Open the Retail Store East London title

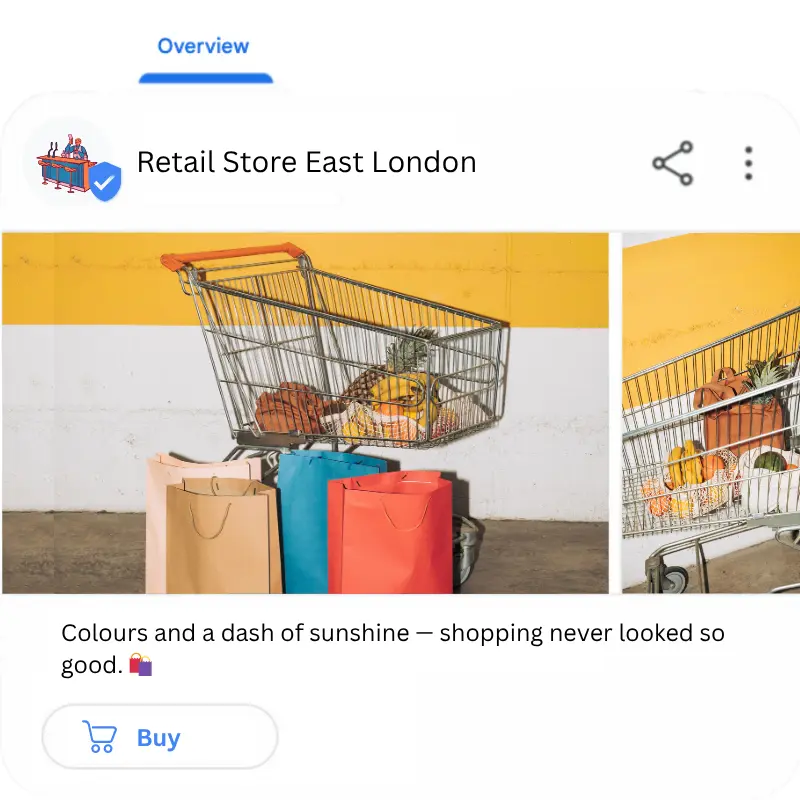coord(307,162)
